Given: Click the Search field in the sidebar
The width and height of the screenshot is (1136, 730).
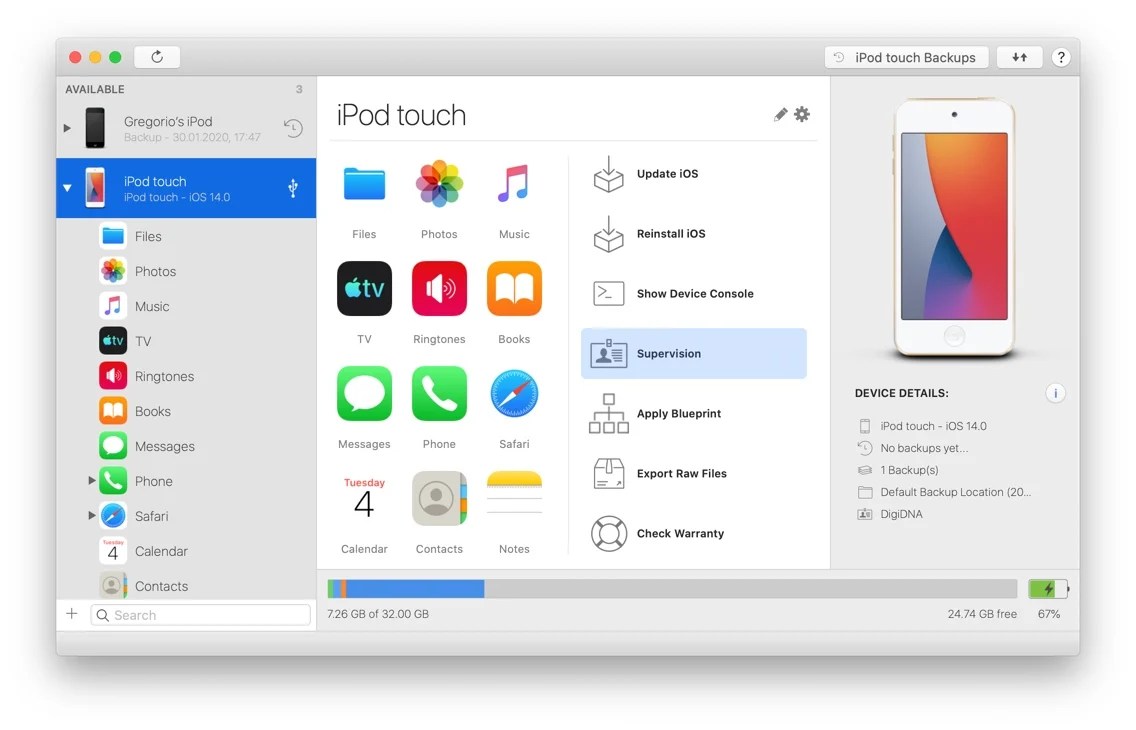Looking at the screenshot, I should coord(200,614).
